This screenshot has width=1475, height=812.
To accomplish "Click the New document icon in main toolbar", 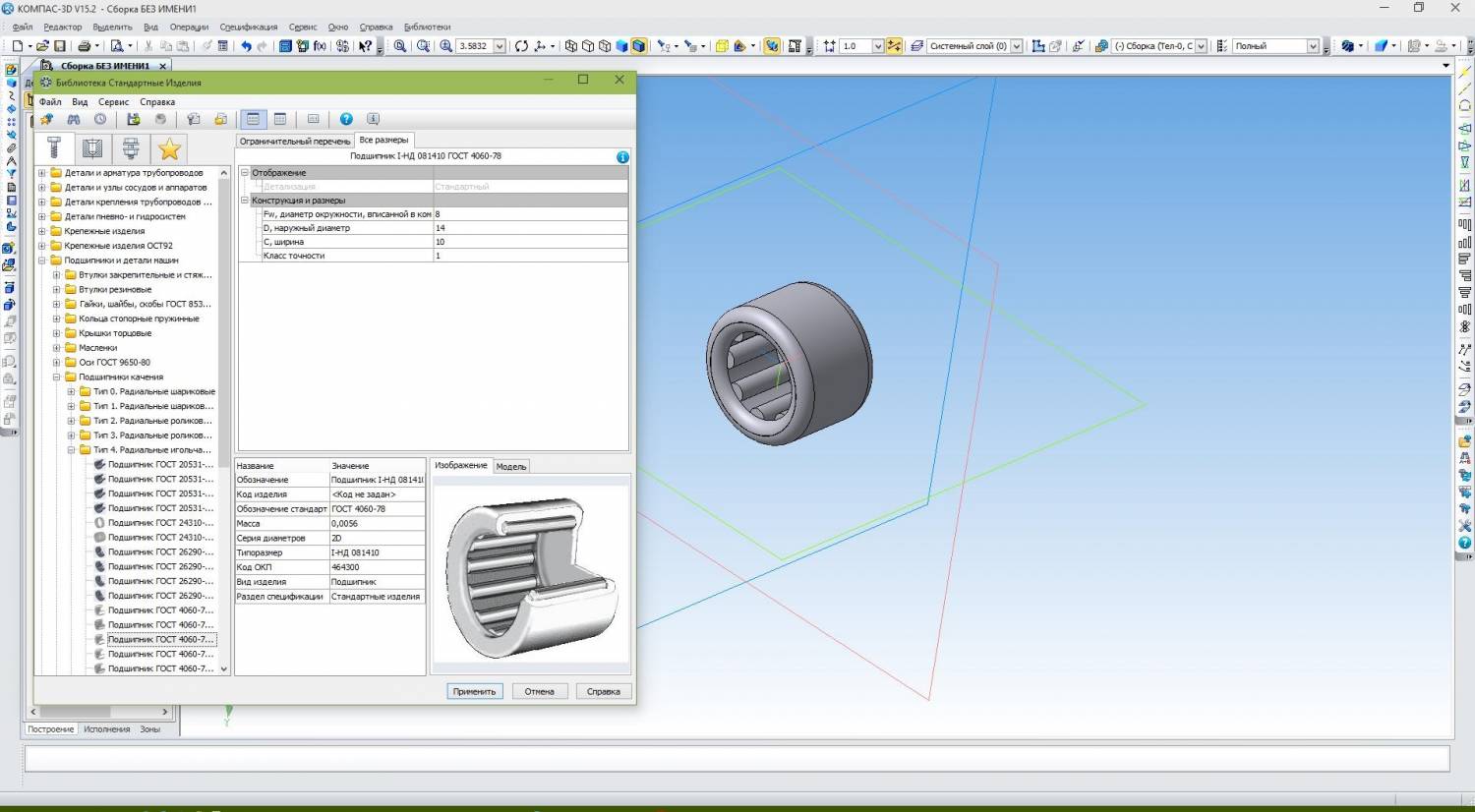I will (x=17, y=46).
